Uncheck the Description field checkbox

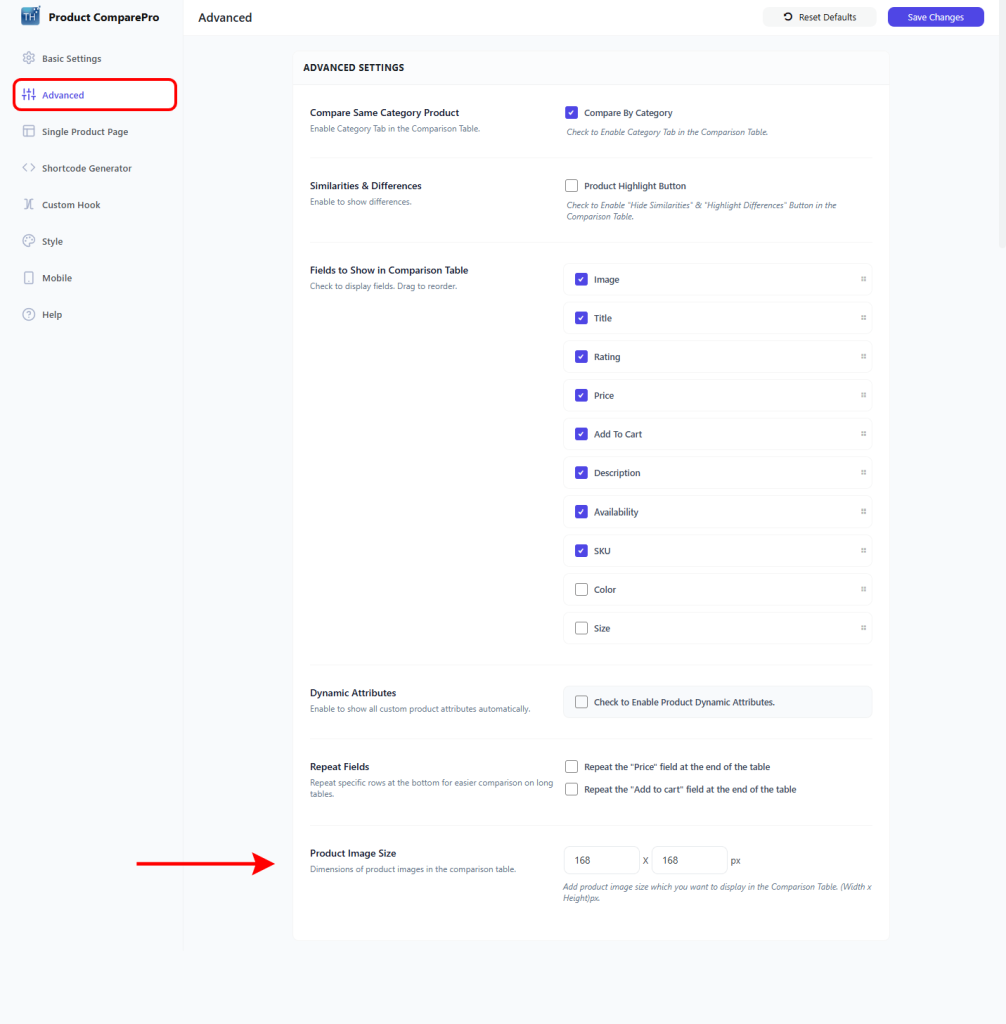[581, 472]
